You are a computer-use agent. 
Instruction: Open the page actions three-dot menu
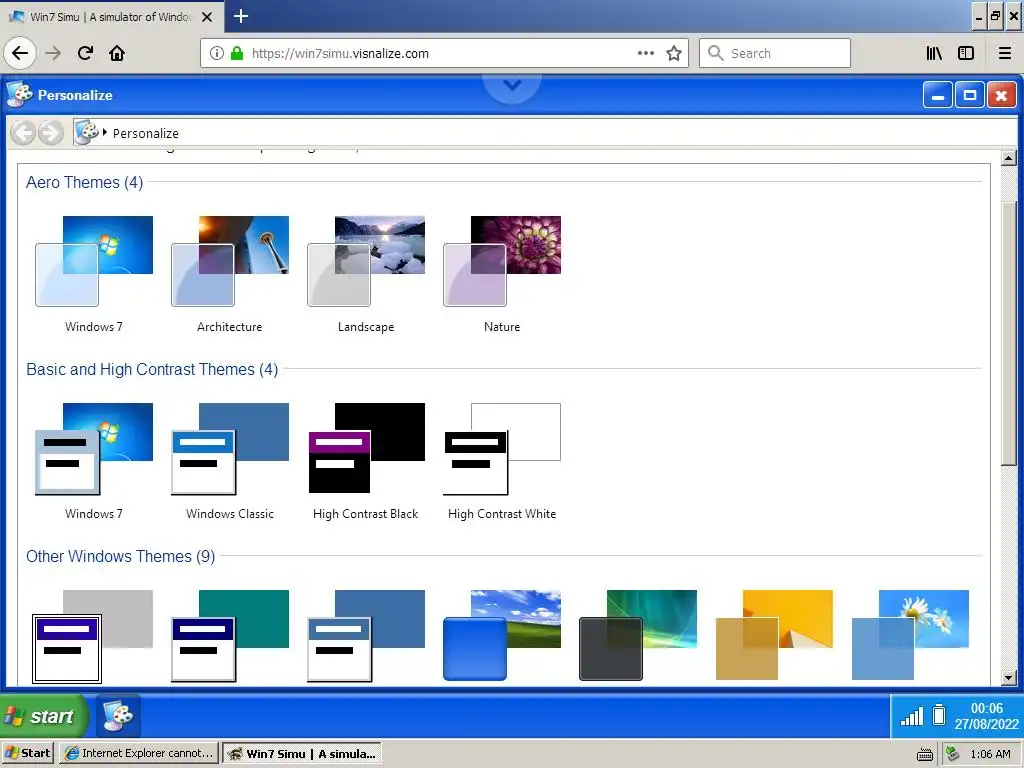click(x=645, y=53)
